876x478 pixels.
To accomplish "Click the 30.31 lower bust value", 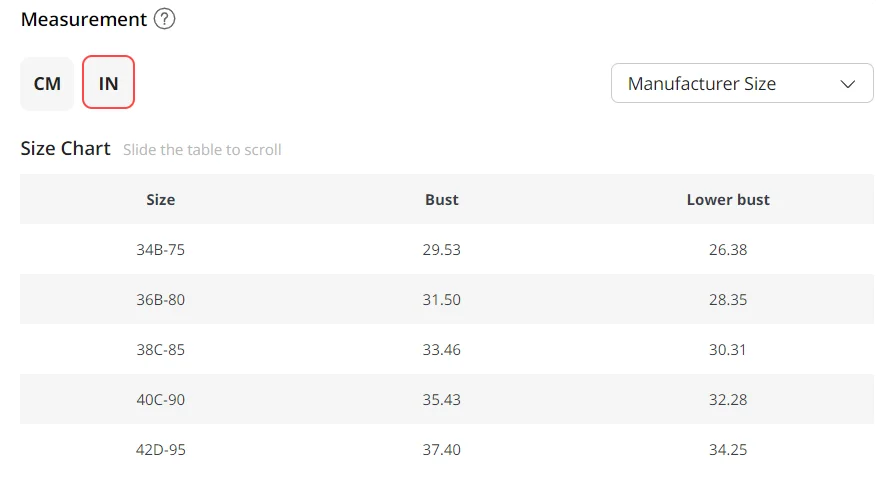I will coord(727,350).
